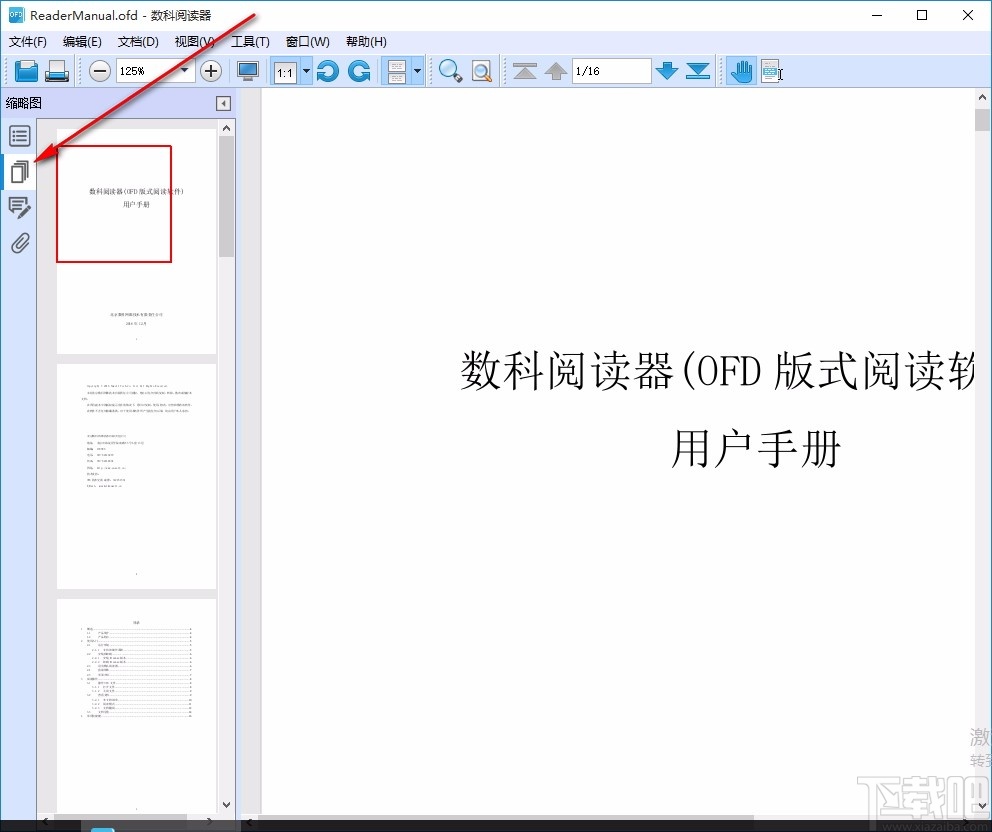Click the page number field 1/16
The width and height of the screenshot is (992, 832).
[612, 71]
